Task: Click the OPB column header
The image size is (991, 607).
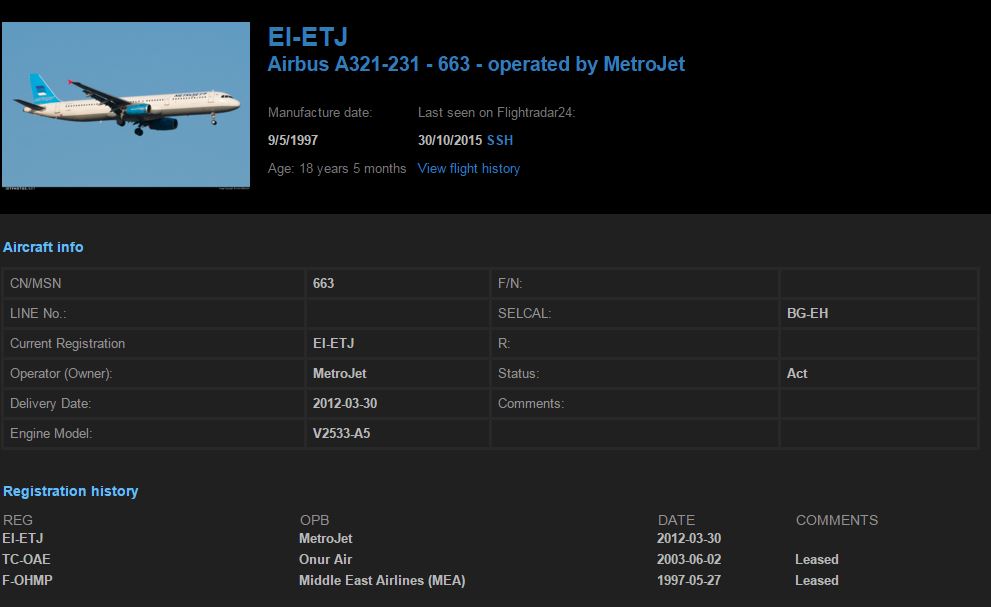Action: click(x=314, y=520)
